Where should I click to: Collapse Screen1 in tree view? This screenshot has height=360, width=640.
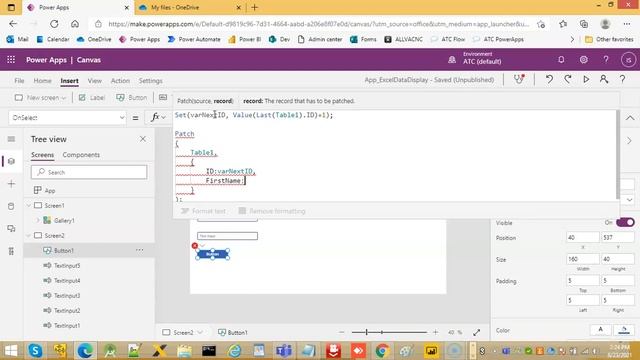(29, 205)
